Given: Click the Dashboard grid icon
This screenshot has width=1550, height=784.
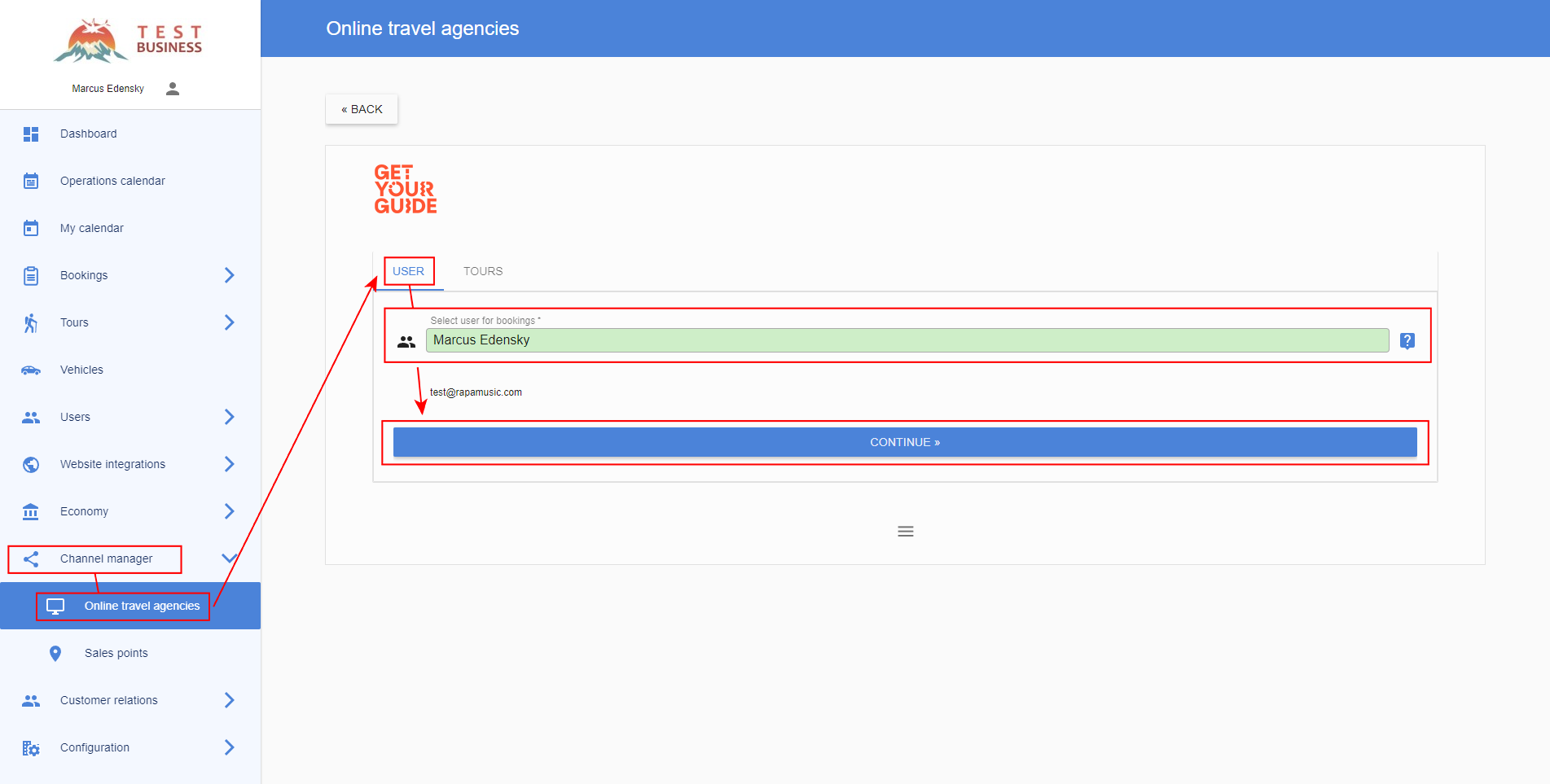Looking at the screenshot, I should [x=31, y=134].
